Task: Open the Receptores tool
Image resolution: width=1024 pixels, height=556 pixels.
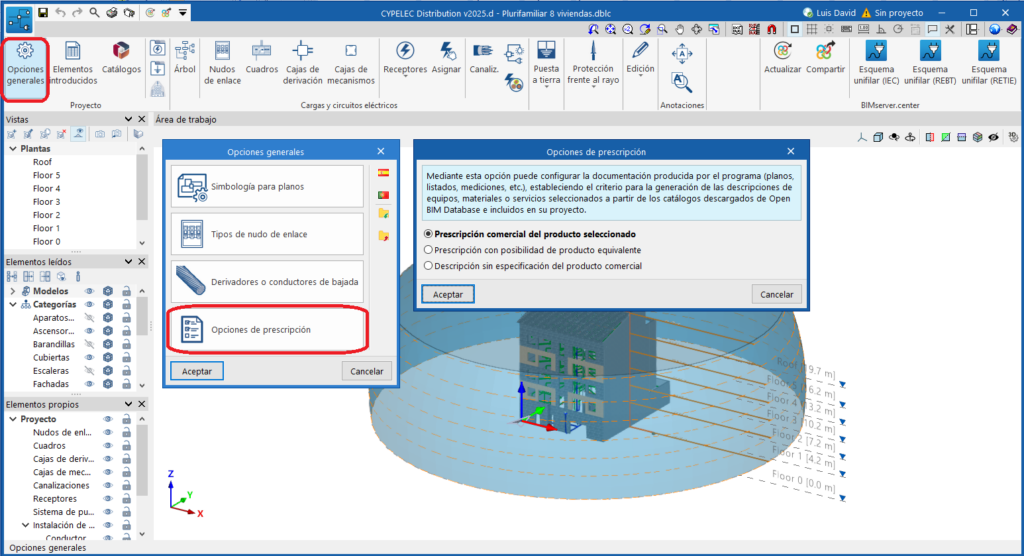Action: click(x=405, y=59)
